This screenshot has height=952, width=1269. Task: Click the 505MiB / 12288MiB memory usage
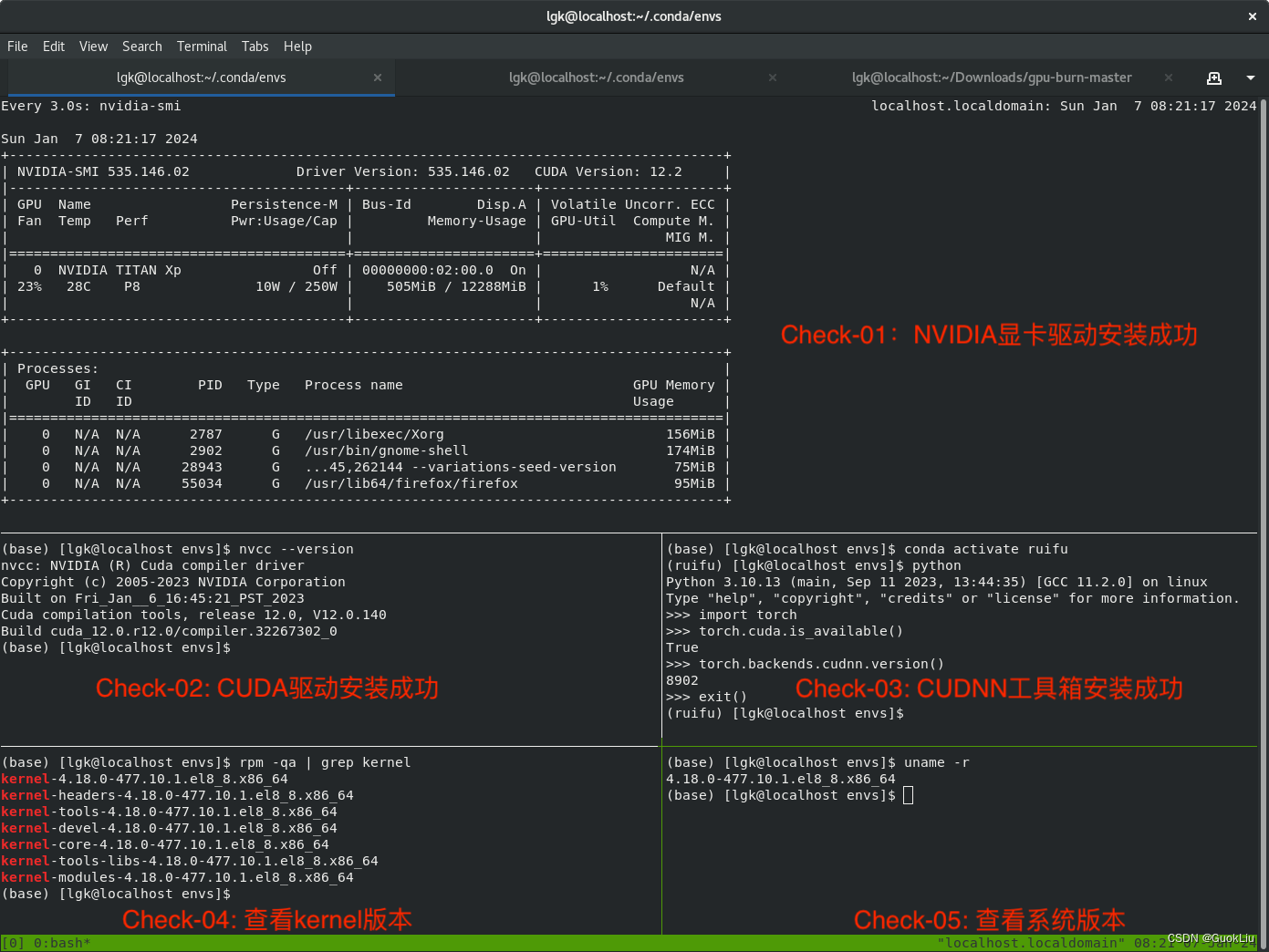click(456, 286)
